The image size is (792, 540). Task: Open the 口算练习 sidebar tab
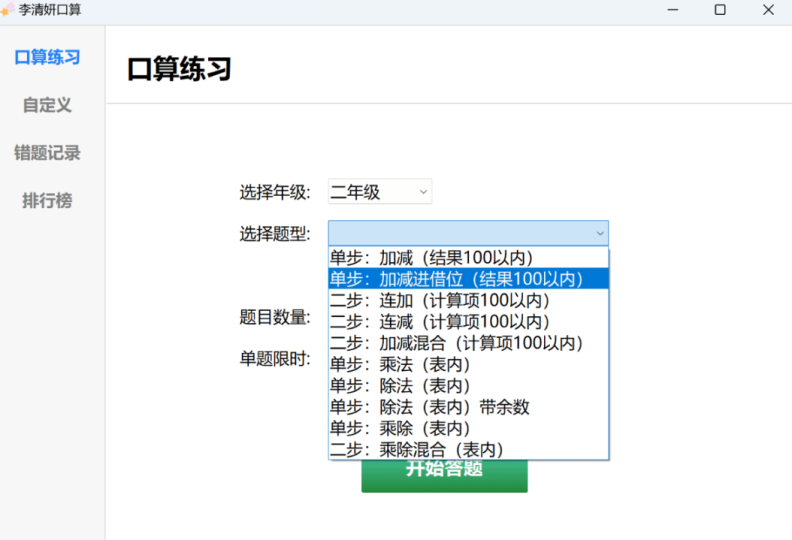(47, 57)
